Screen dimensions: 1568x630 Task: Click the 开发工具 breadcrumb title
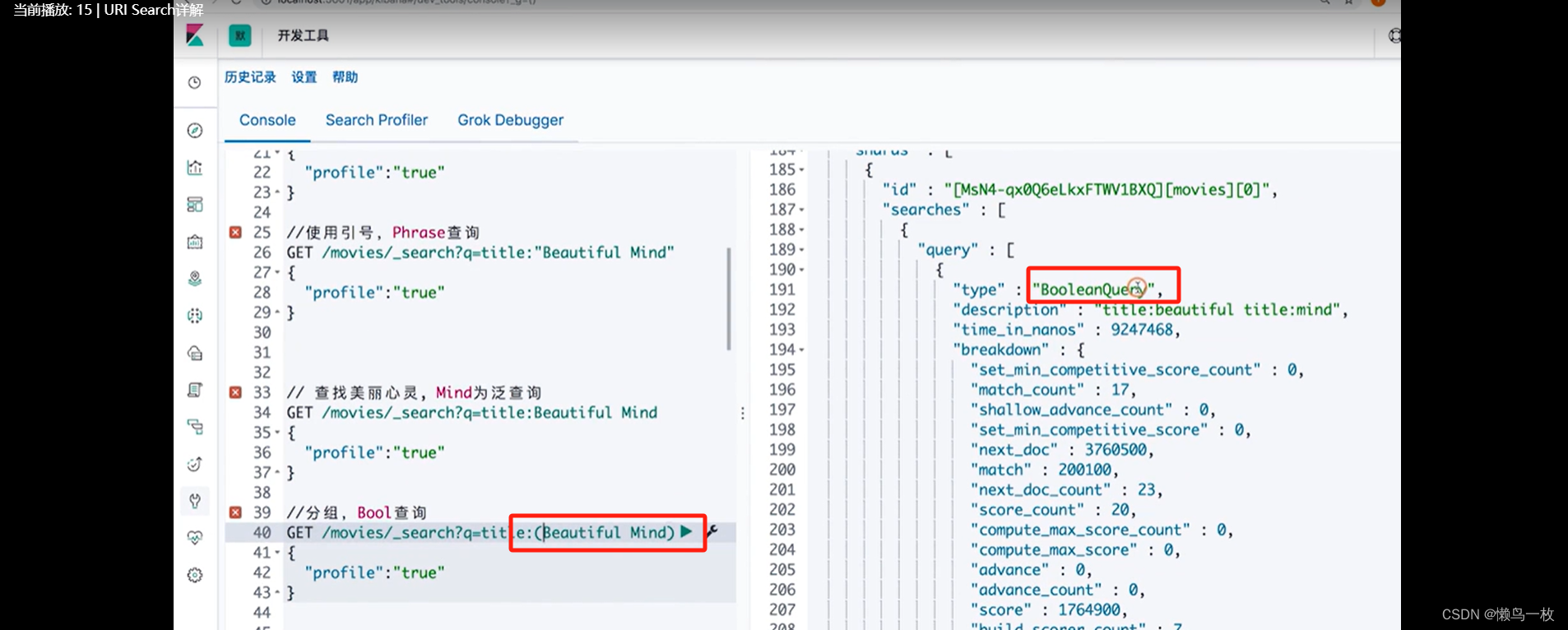303,35
